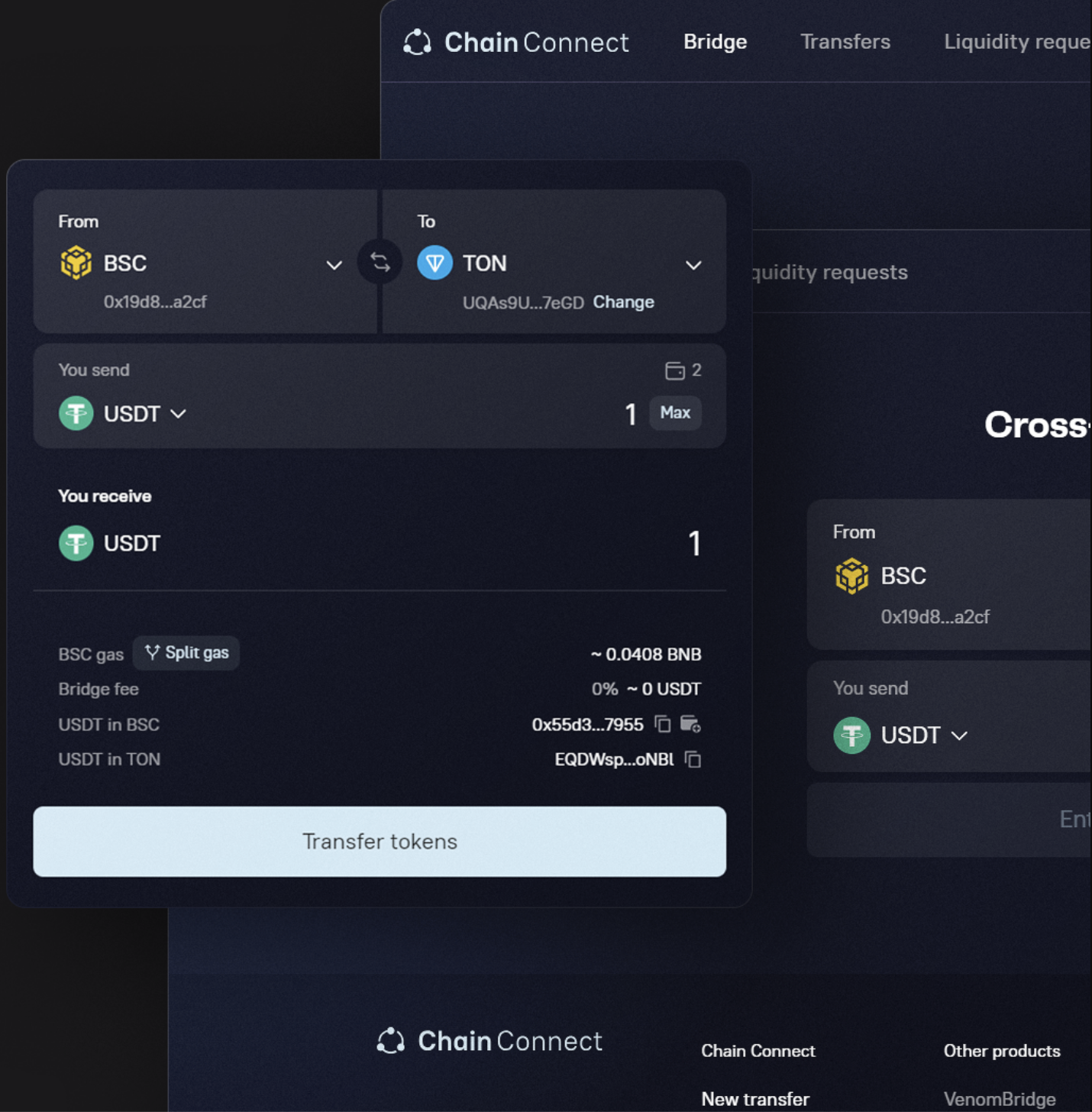Open the USDT token selector in You send
1092x1112 pixels.
[x=145, y=413]
